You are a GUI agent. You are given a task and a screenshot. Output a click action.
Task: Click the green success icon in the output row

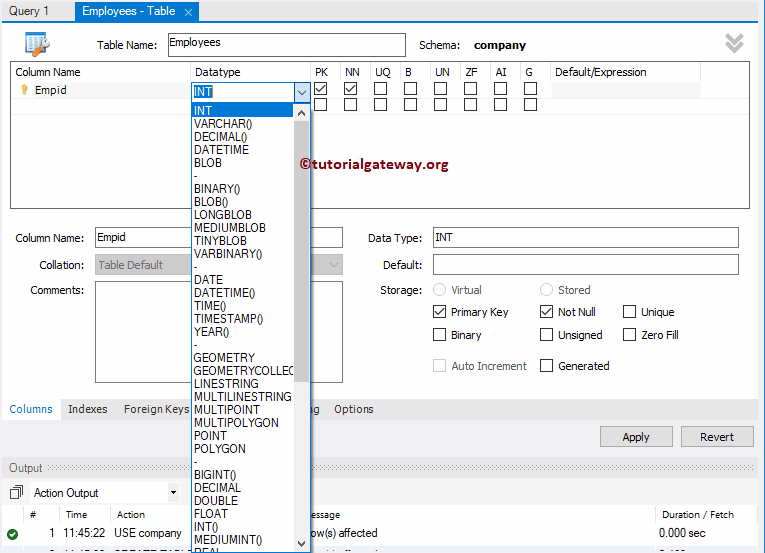pos(13,534)
